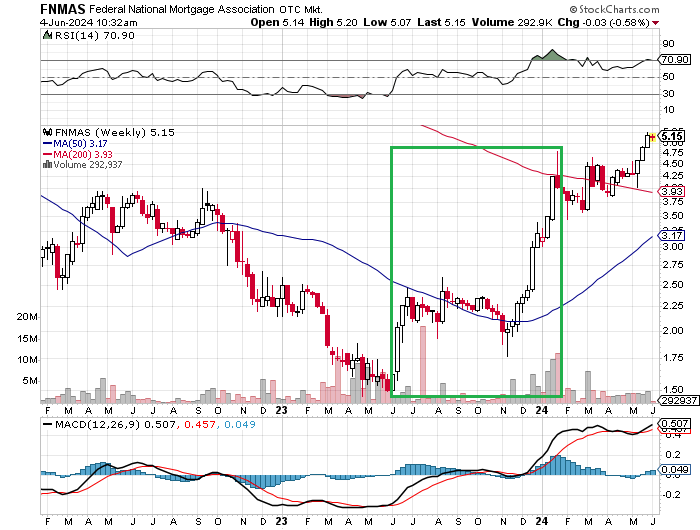Click the 'Volume 292,937' legend entry
Image resolution: width=700 pixels, height=530 pixels.
[x=88, y=164]
